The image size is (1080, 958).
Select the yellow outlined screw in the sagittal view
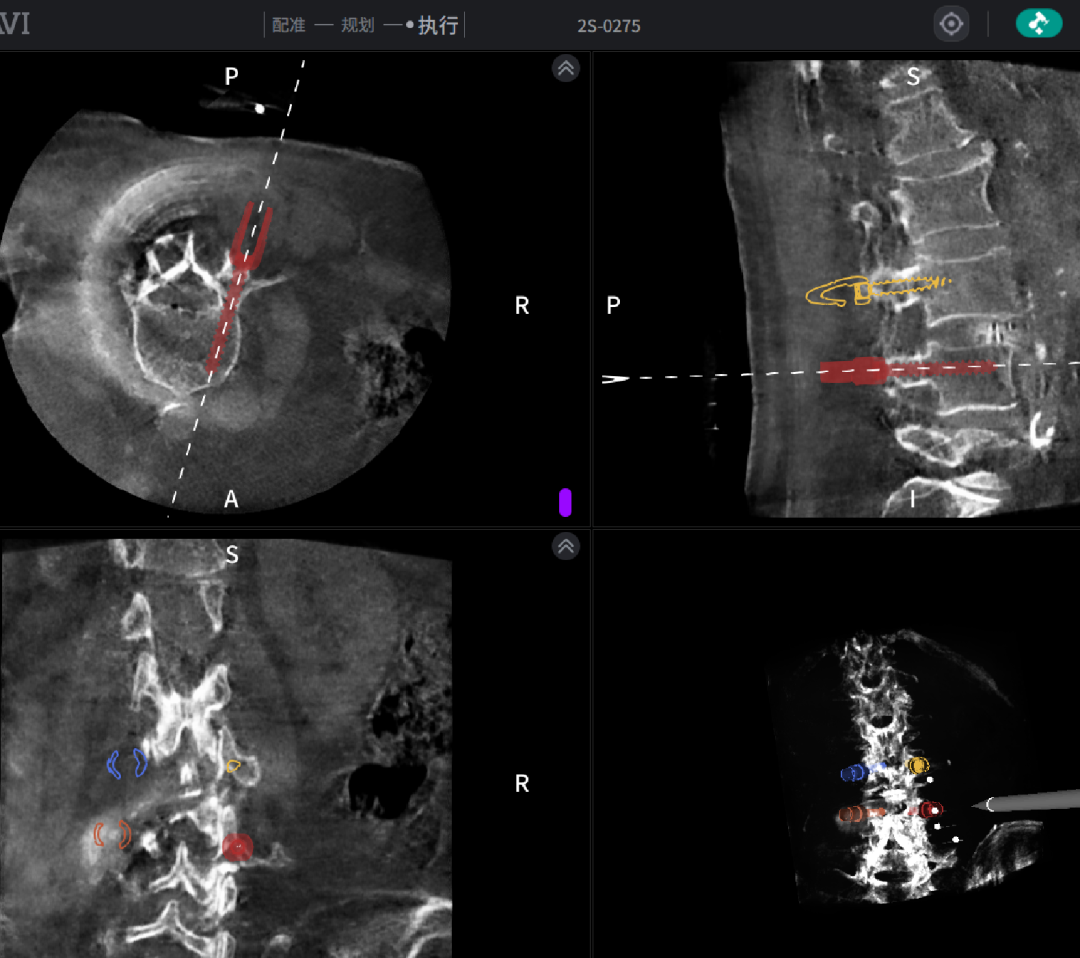878,290
